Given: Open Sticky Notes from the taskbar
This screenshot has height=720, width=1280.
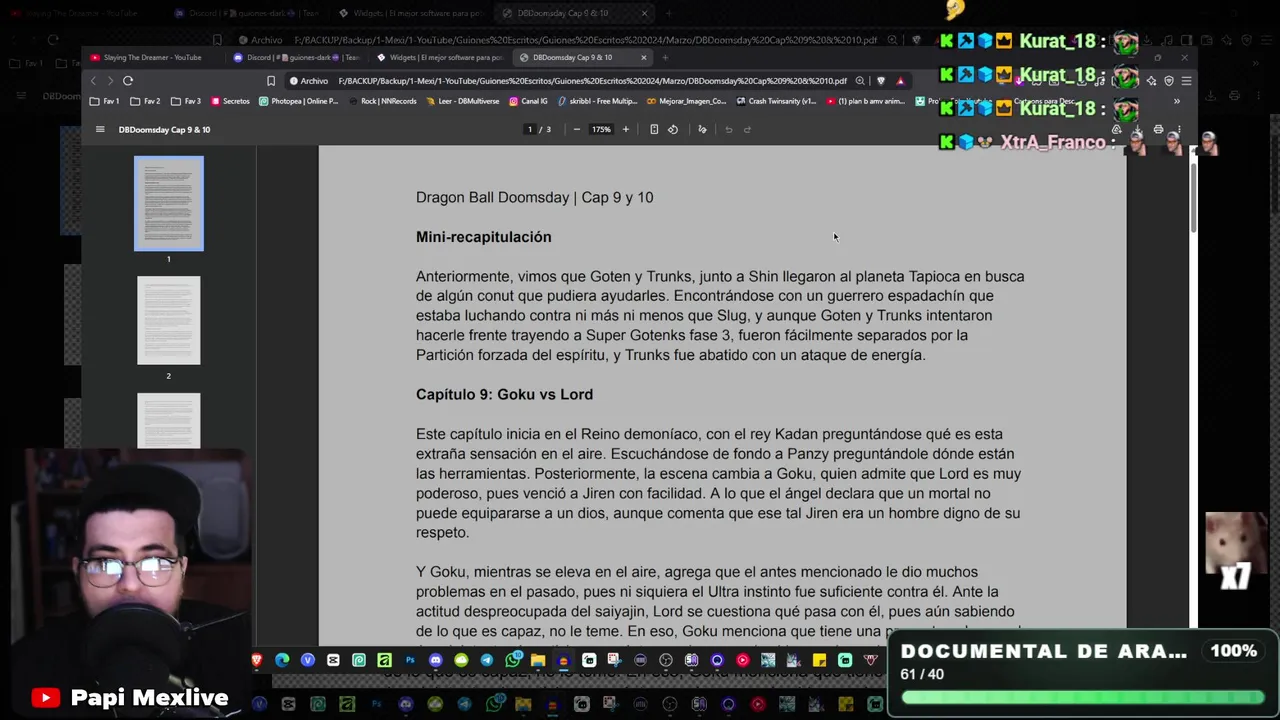Looking at the screenshot, I should point(819,660).
